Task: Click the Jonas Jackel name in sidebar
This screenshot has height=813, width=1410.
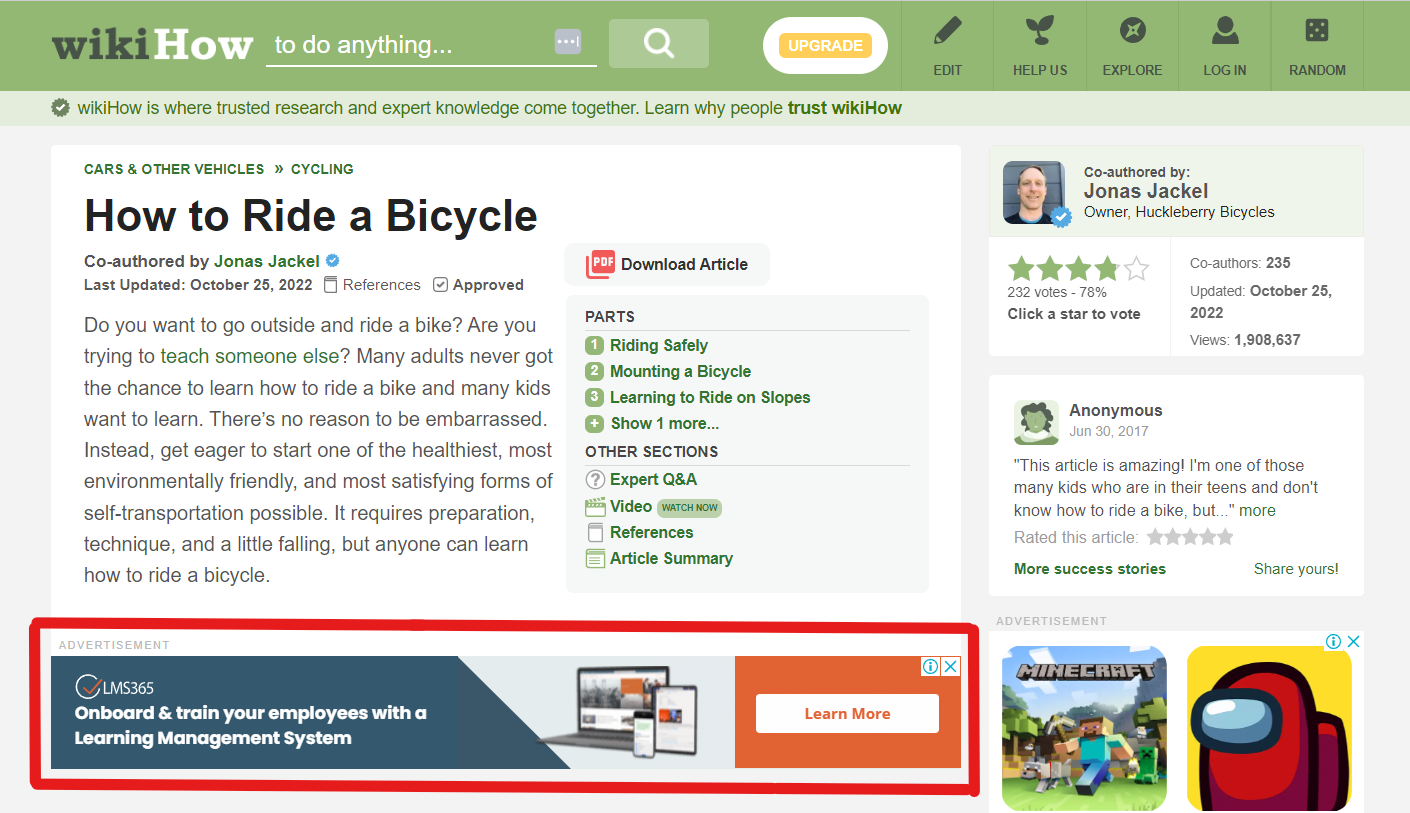Action: coord(1146,191)
